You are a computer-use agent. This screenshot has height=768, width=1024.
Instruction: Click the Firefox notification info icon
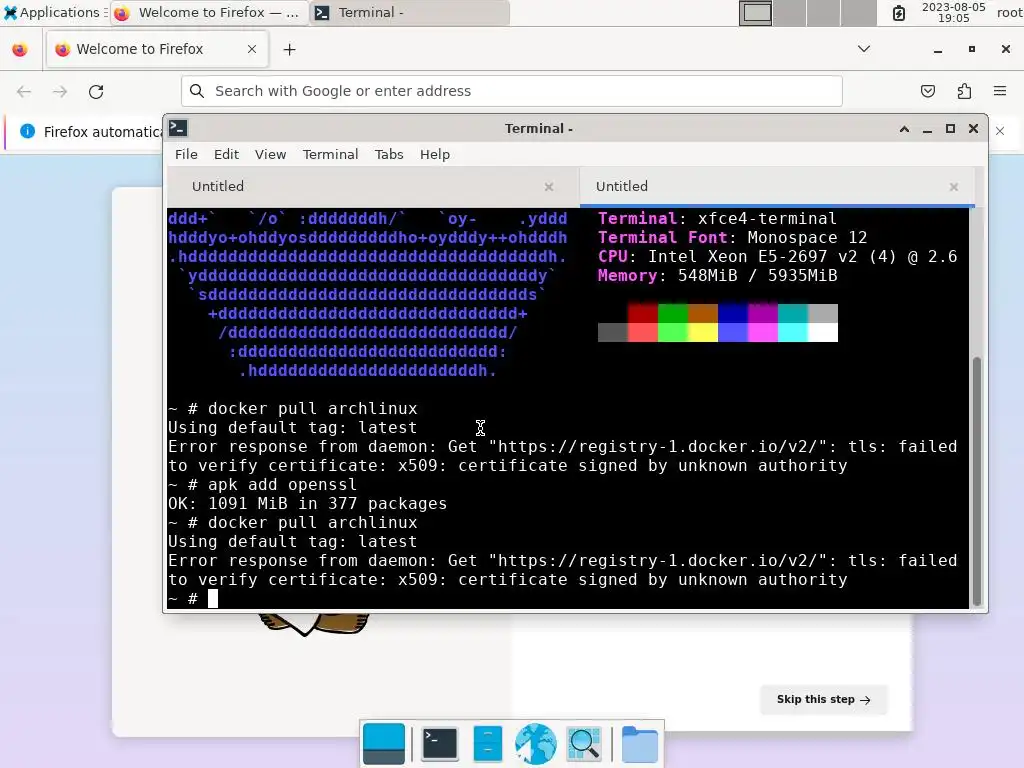[x=27, y=131]
